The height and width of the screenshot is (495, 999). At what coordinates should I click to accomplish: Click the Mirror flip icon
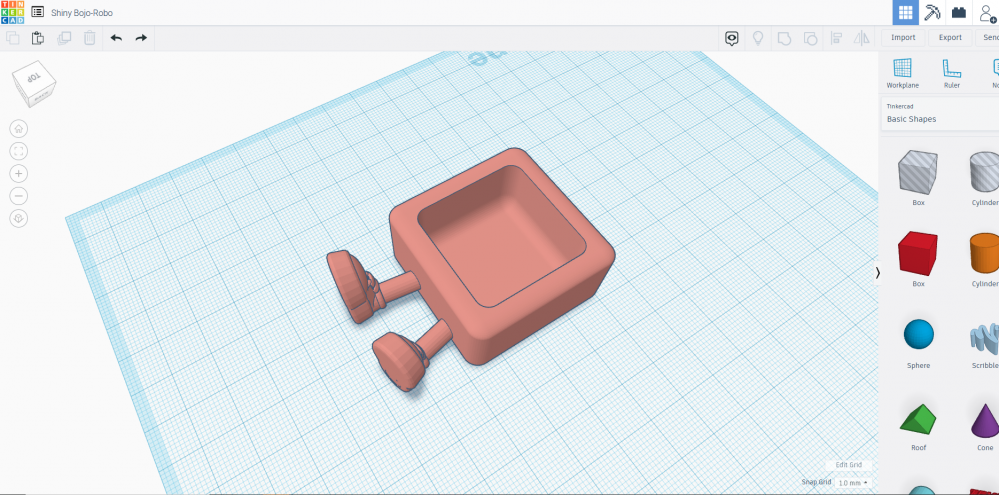862,38
